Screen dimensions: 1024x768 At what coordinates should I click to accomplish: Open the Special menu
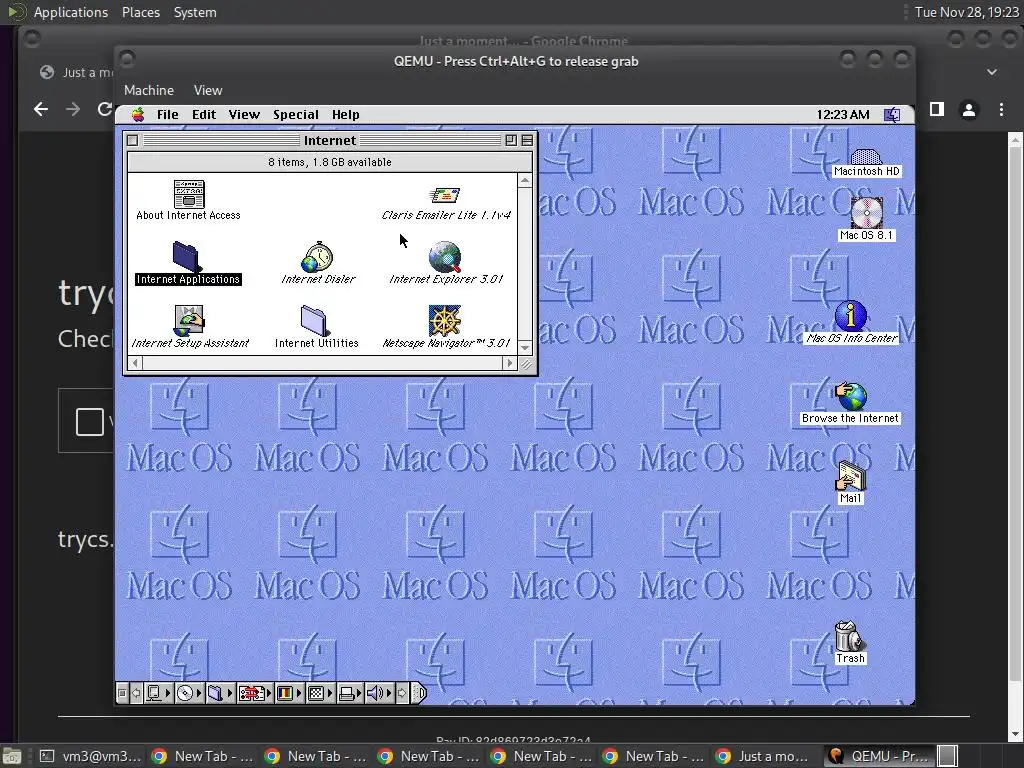(296, 115)
